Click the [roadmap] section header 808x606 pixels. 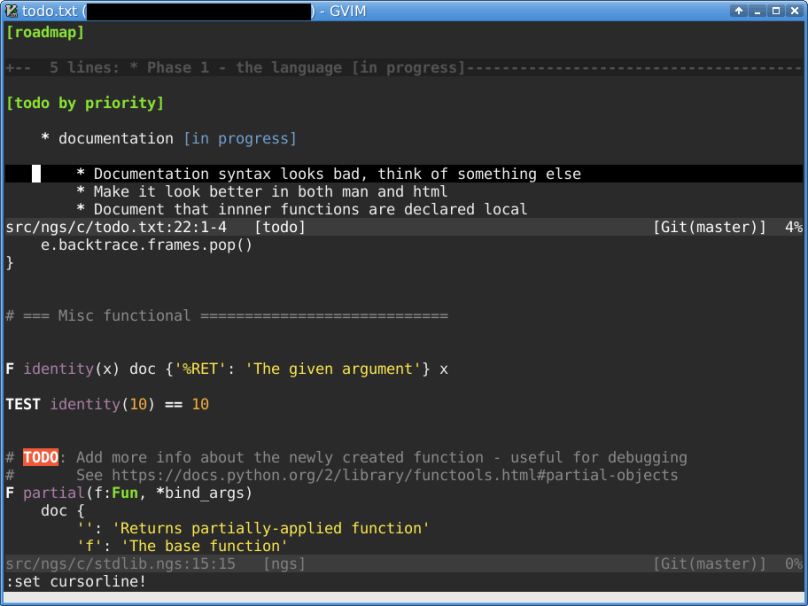tap(45, 31)
